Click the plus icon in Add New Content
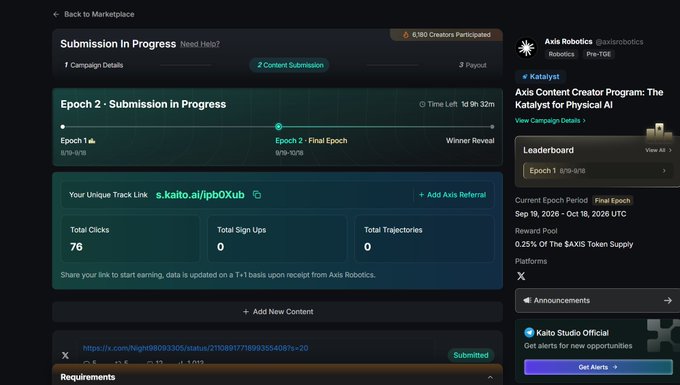This screenshot has width=680, height=385. click(245, 311)
